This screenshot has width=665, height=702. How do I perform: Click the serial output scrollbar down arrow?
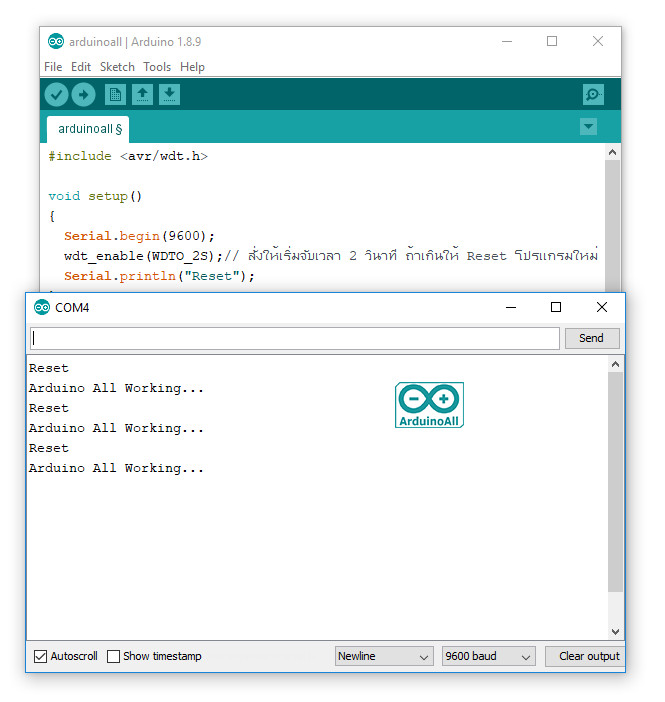(615, 632)
